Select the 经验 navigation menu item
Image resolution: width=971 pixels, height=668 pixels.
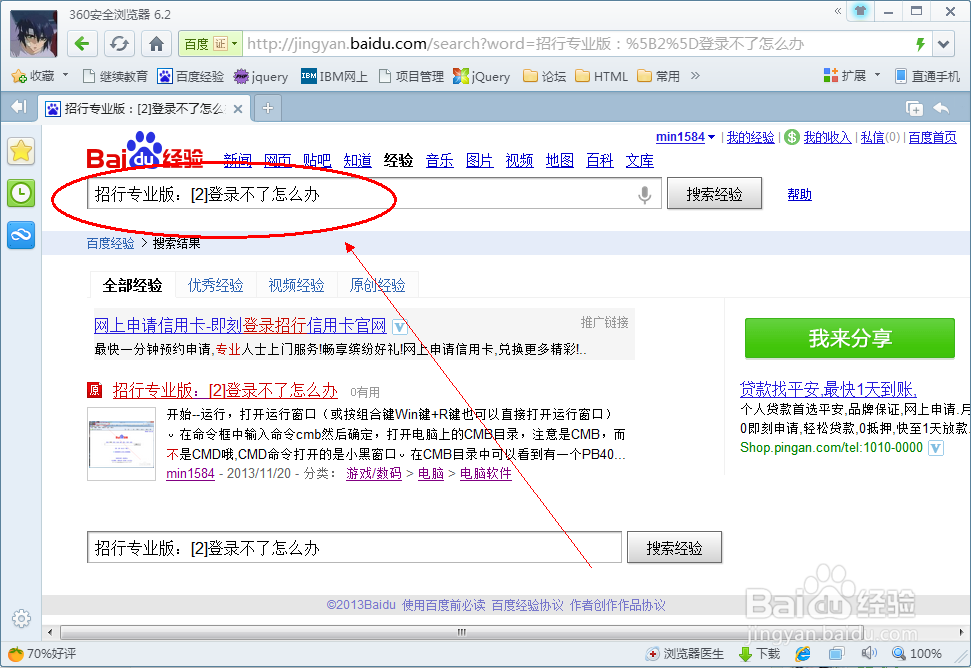(398, 160)
